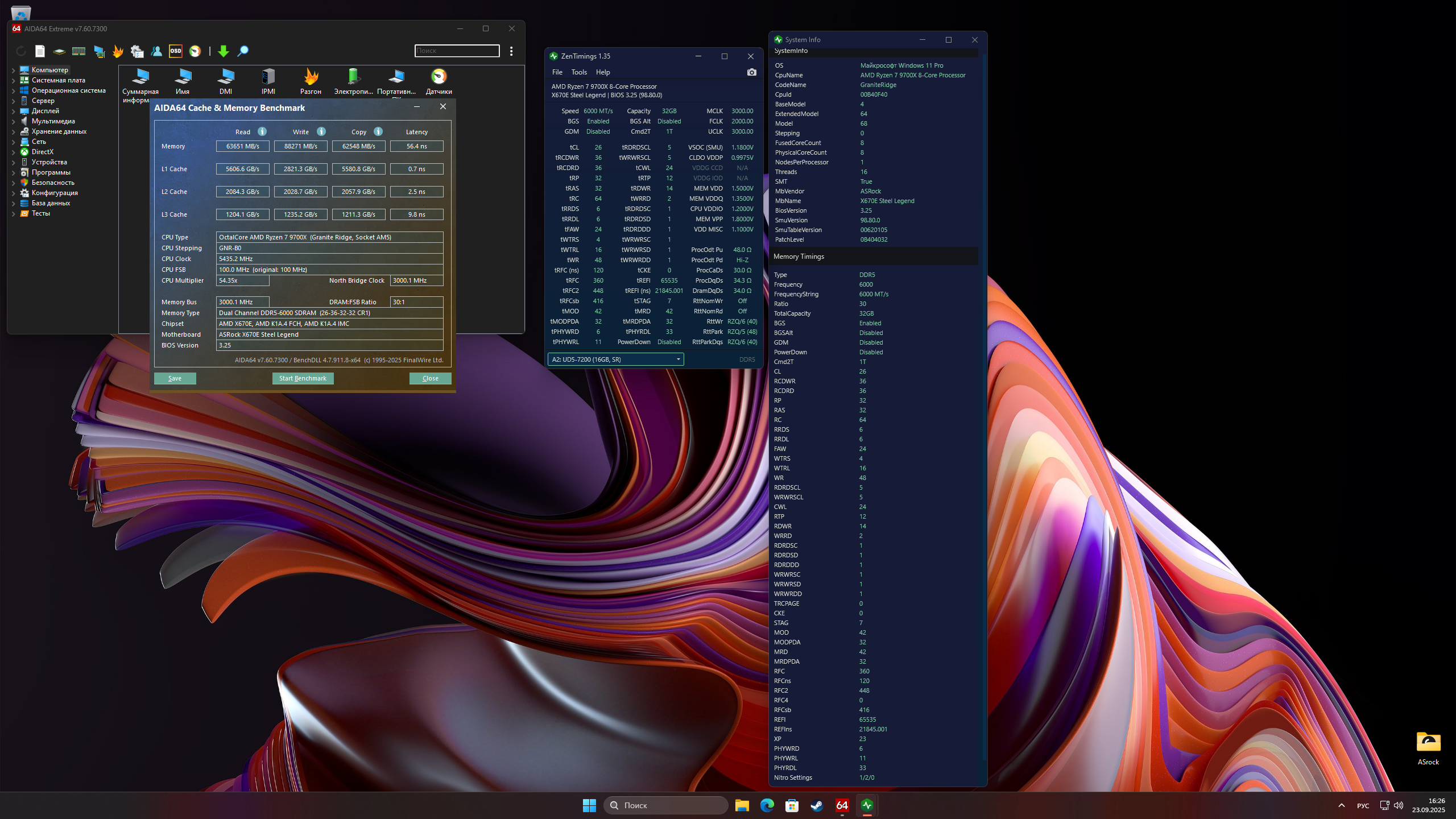The width and height of the screenshot is (1456, 819).
Task: Click the Поиск search field in AIDA64
Action: [457, 51]
